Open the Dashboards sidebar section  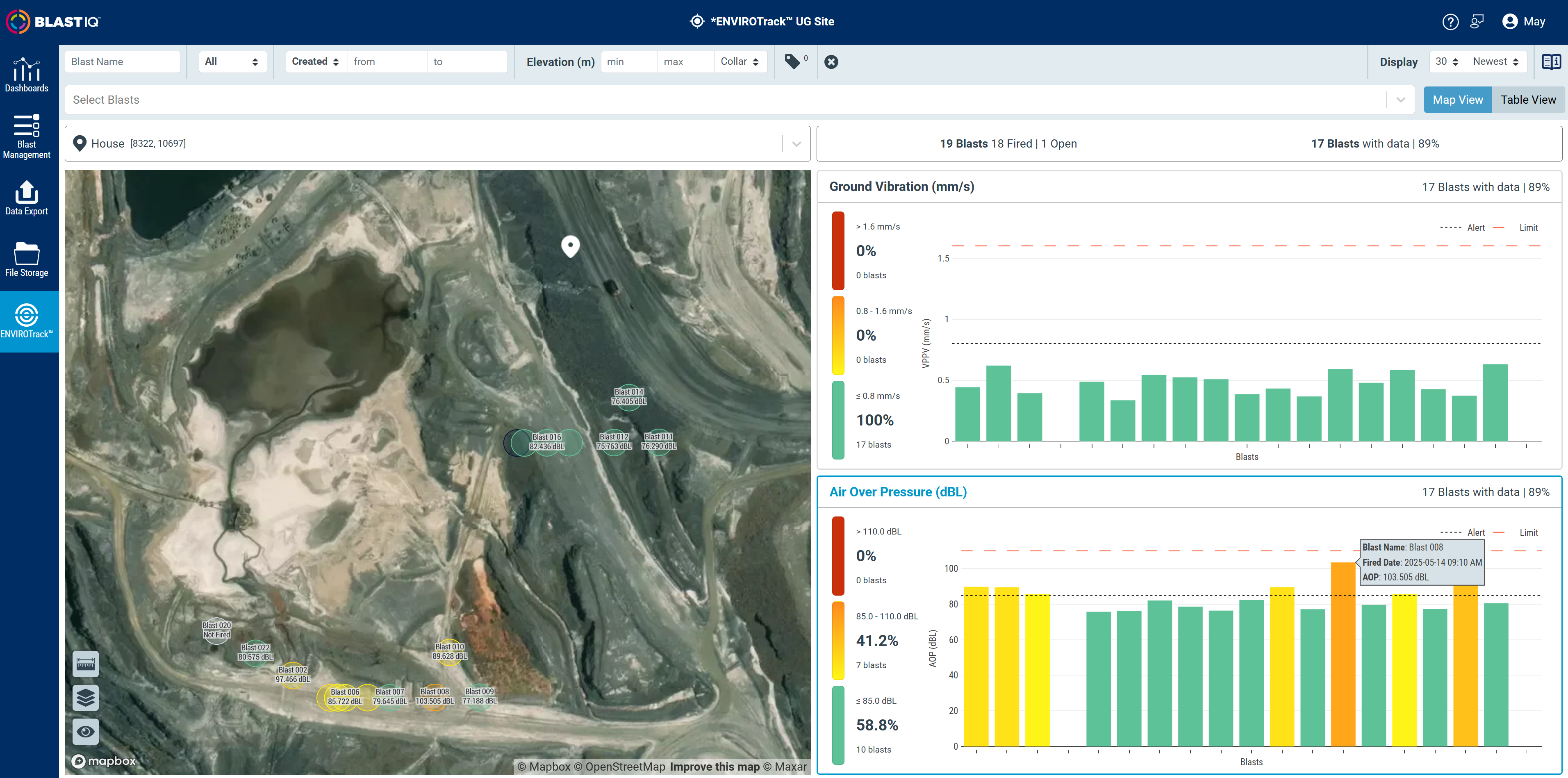pos(27,75)
